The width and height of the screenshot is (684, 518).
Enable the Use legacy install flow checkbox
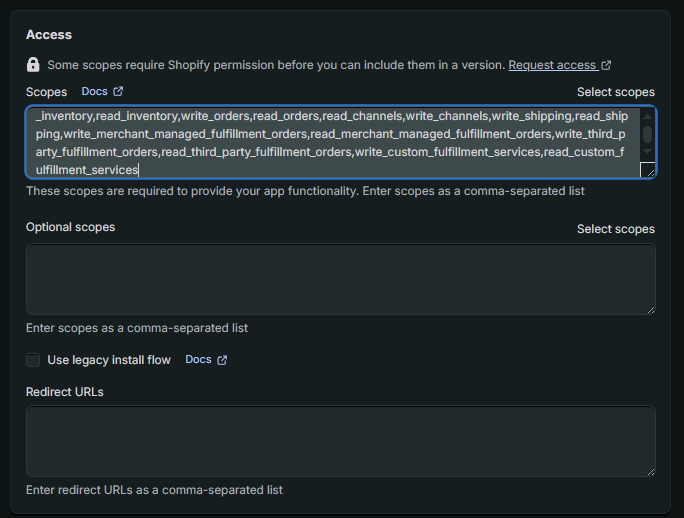pos(33,360)
